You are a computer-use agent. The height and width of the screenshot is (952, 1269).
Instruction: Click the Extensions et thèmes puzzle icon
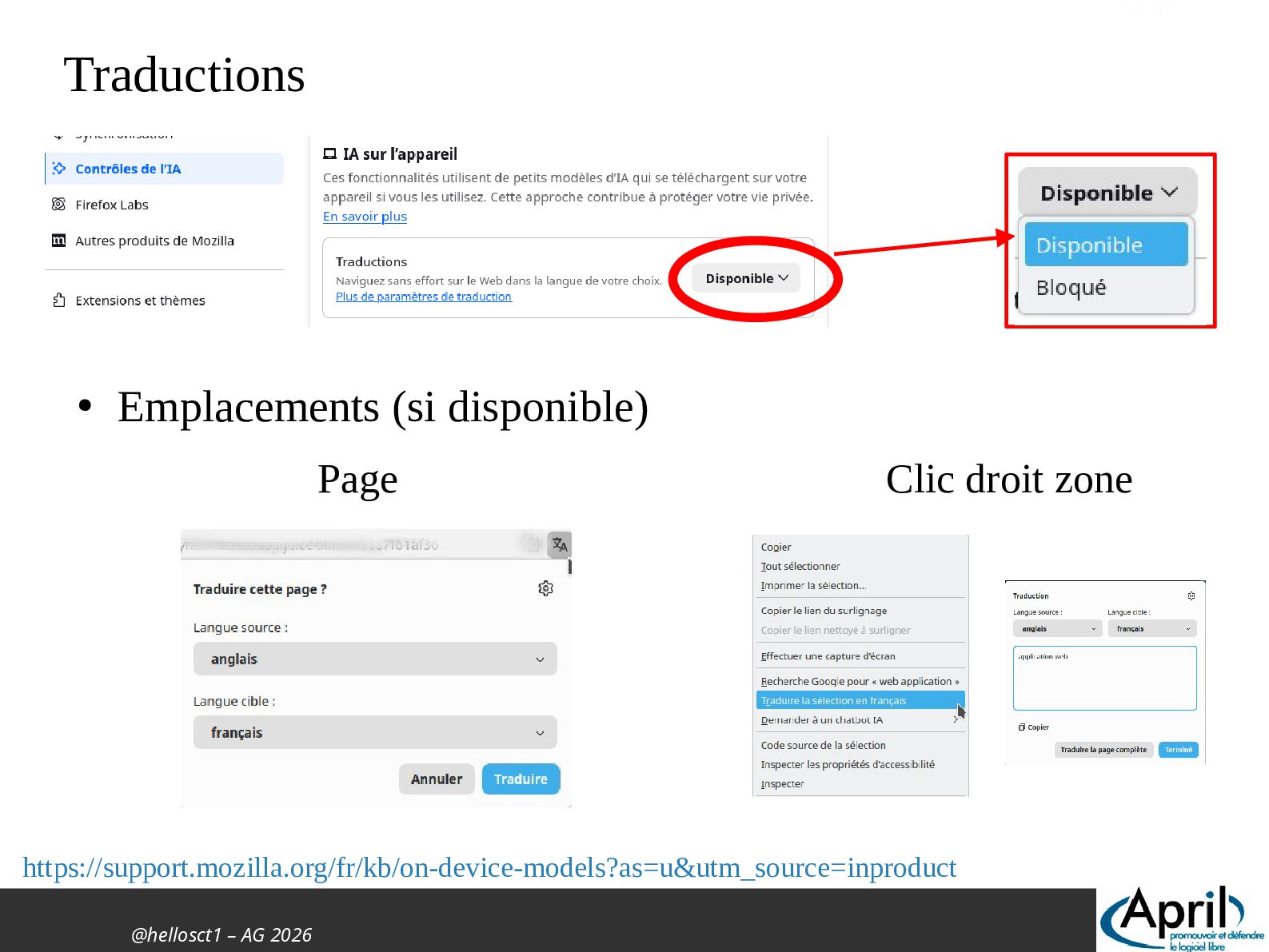tap(58, 301)
